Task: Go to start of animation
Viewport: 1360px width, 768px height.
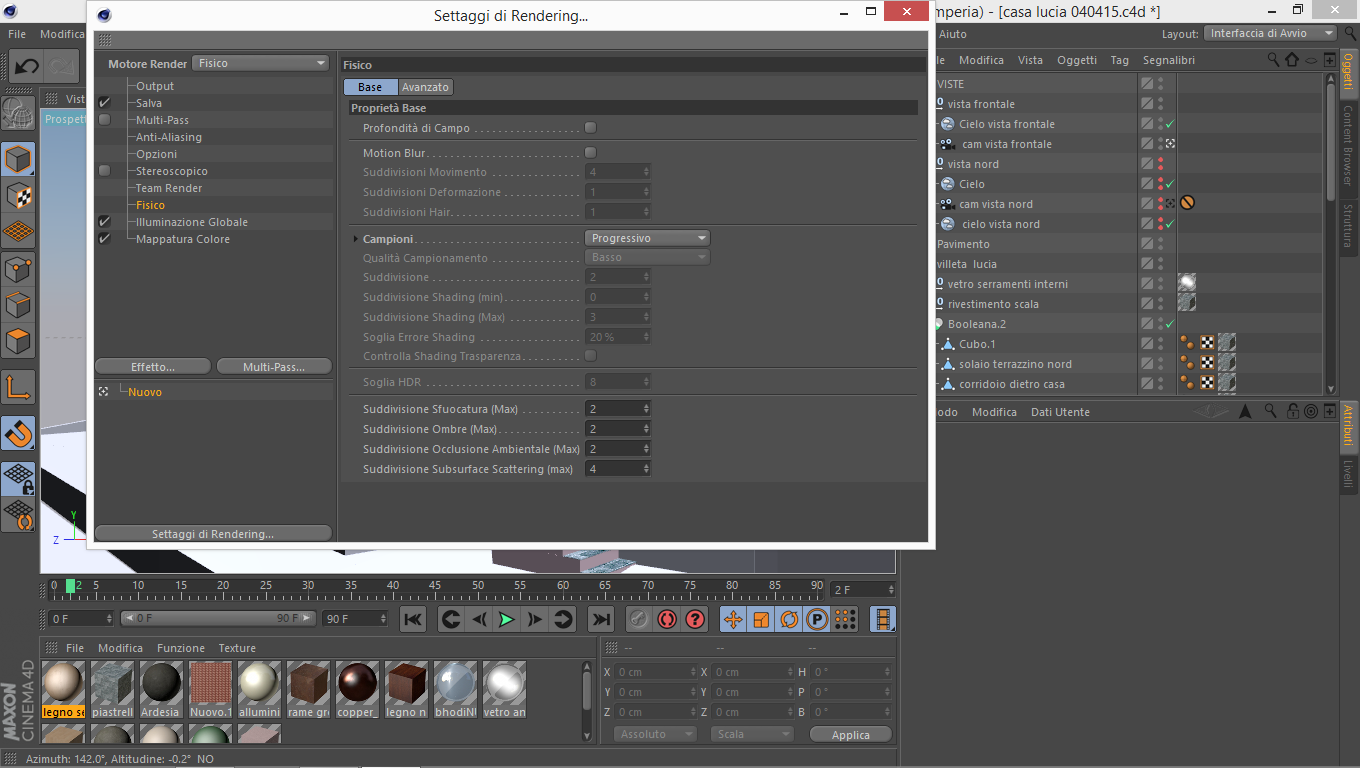Action: pos(413,619)
